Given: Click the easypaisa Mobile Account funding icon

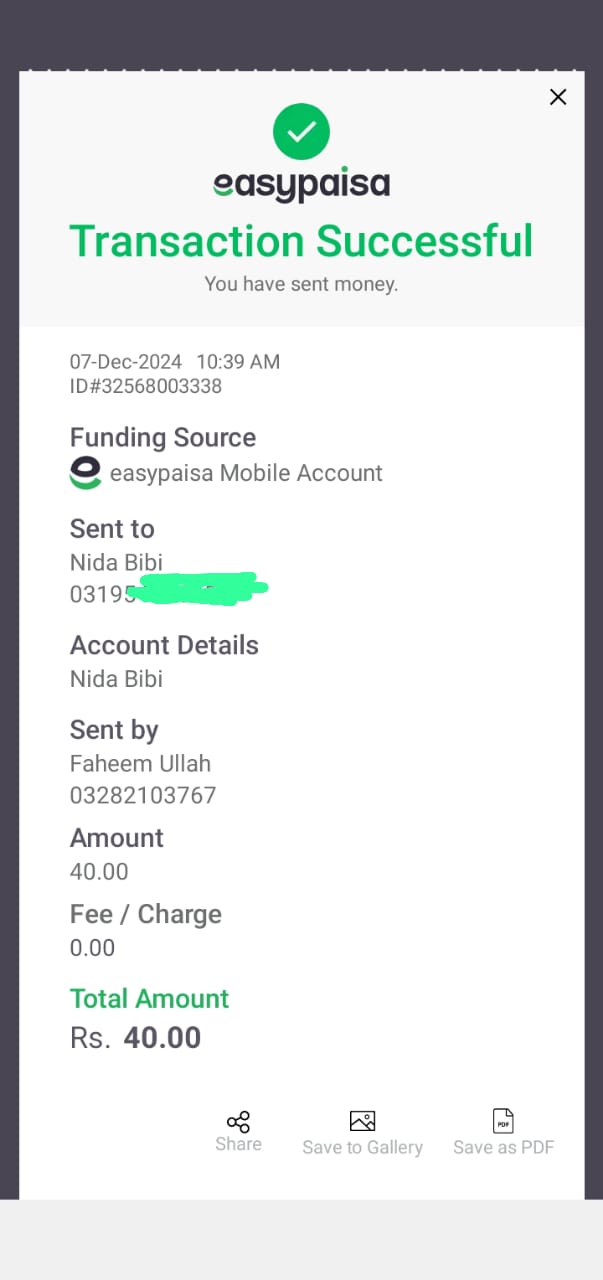Looking at the screenshot, I should 85,473.
